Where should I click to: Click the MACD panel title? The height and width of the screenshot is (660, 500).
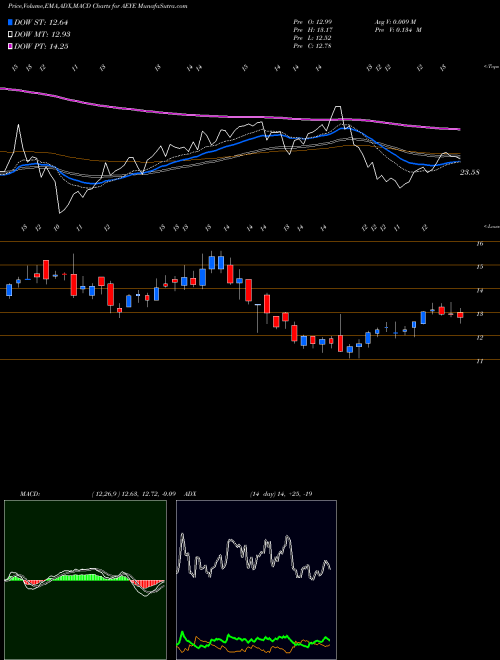[30, 494]
